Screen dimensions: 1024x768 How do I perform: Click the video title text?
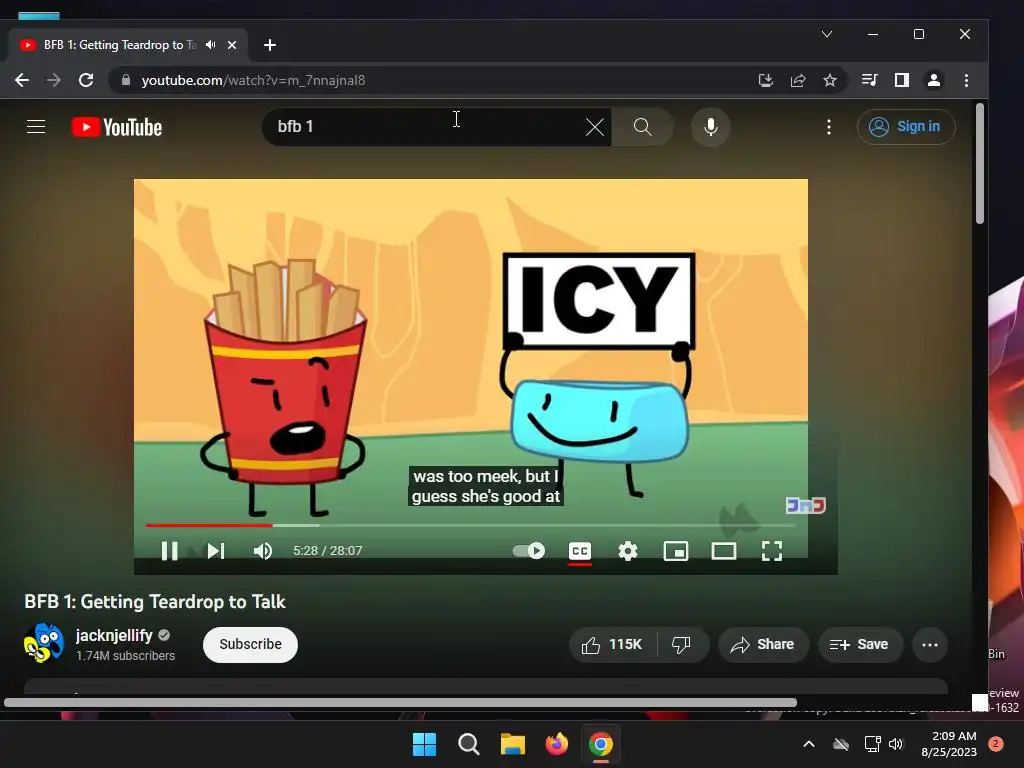click(x=155, y=601)
